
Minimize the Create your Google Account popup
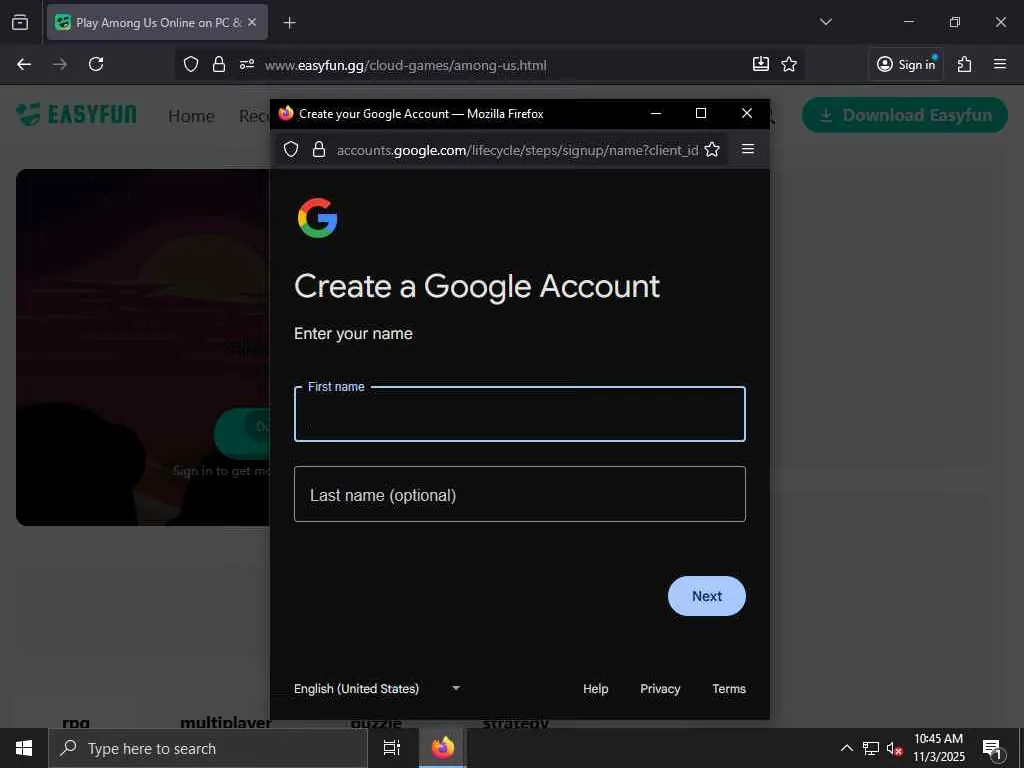point(656,114)
